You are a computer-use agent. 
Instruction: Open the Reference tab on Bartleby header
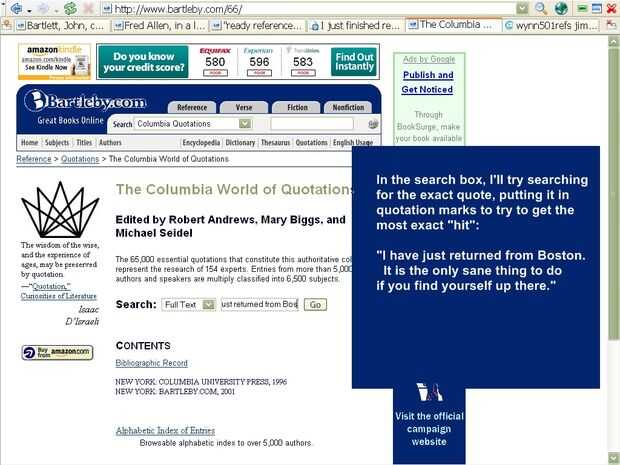pyautogui.click(x=192, y=107)
